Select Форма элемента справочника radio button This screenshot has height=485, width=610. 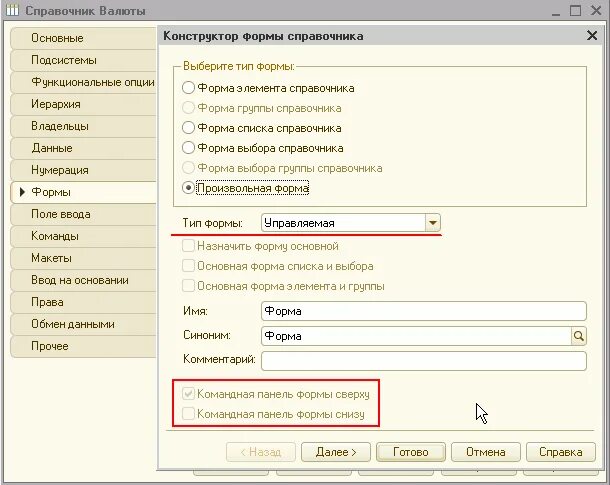pyautogui.click(x=188, y=88)
